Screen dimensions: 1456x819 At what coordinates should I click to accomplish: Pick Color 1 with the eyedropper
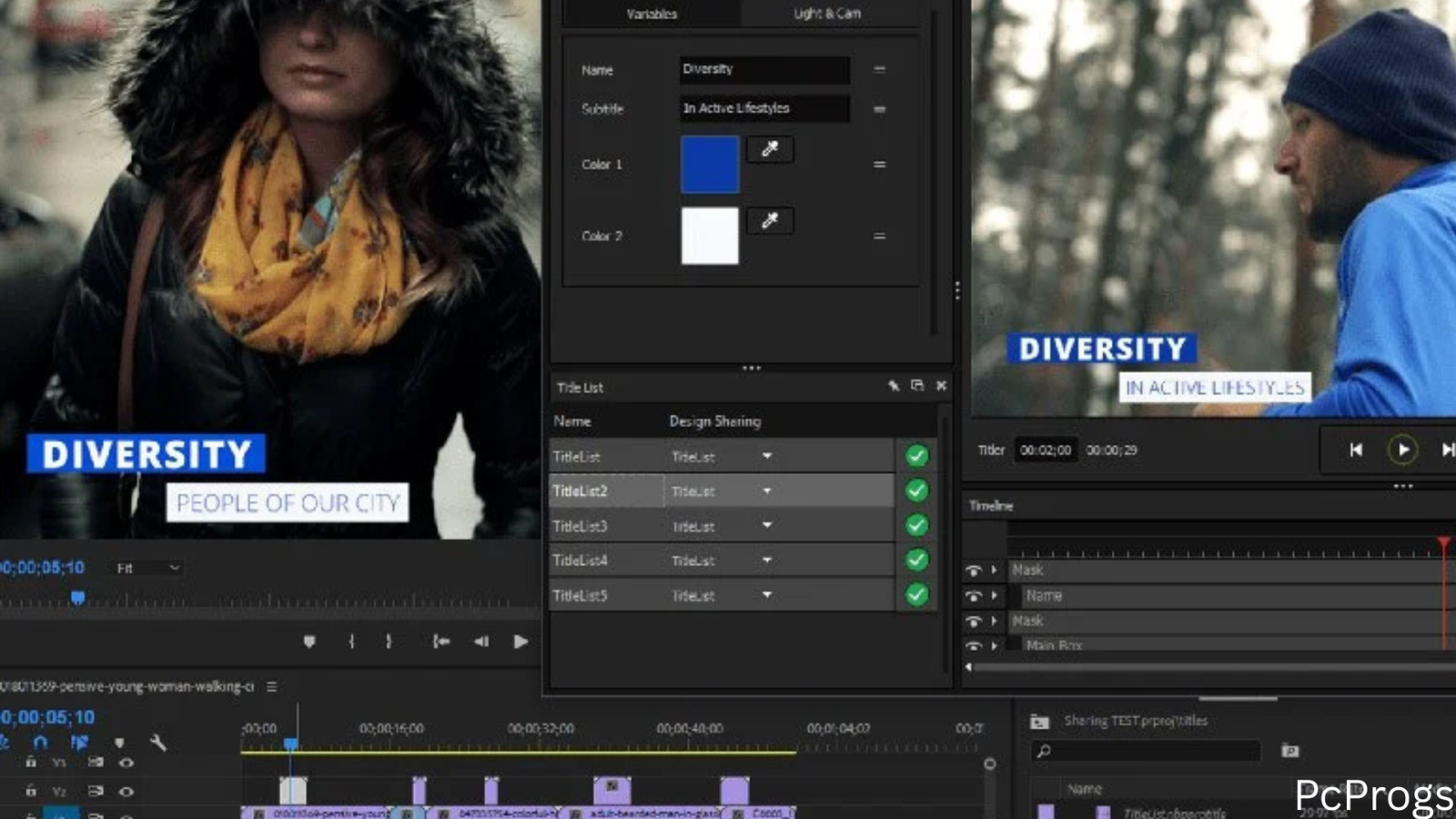[770, 149]
